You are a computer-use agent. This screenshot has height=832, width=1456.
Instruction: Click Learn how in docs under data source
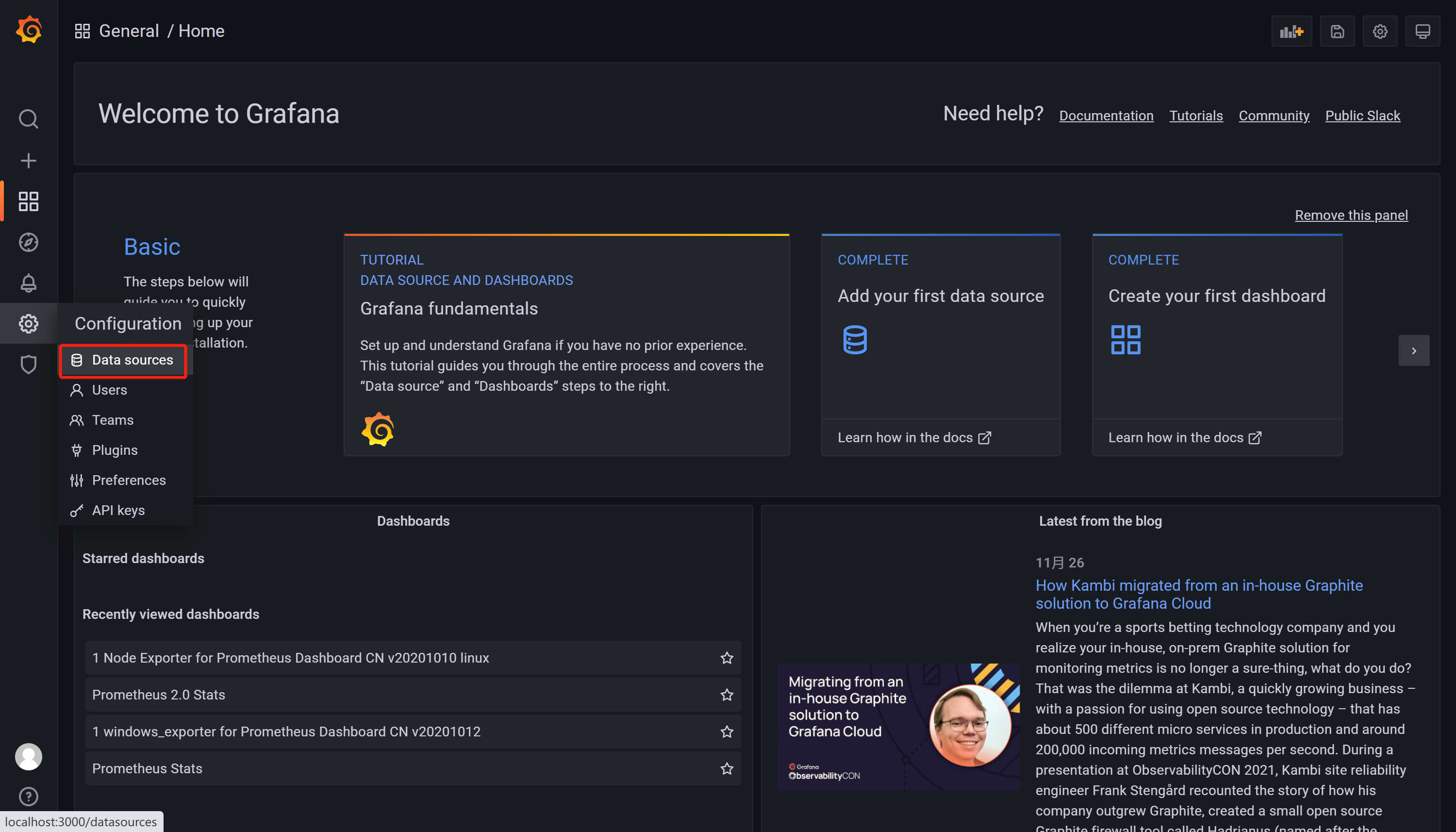coord(914,438)
